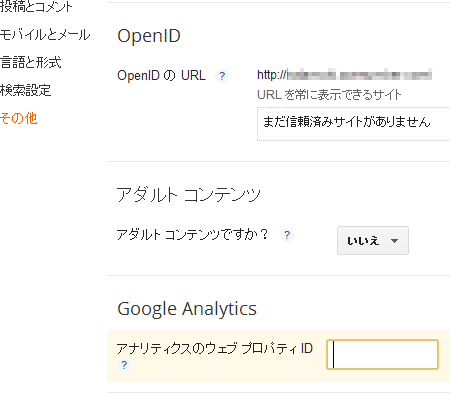Select the アナリティクスのウェブ プロパティ ID label
The width and height of the screenshot is (450, 393).
215,349
